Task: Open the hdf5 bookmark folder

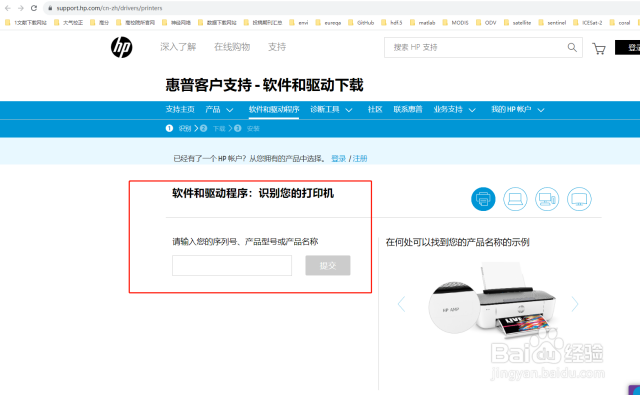Action: click(x=392, y=23)
